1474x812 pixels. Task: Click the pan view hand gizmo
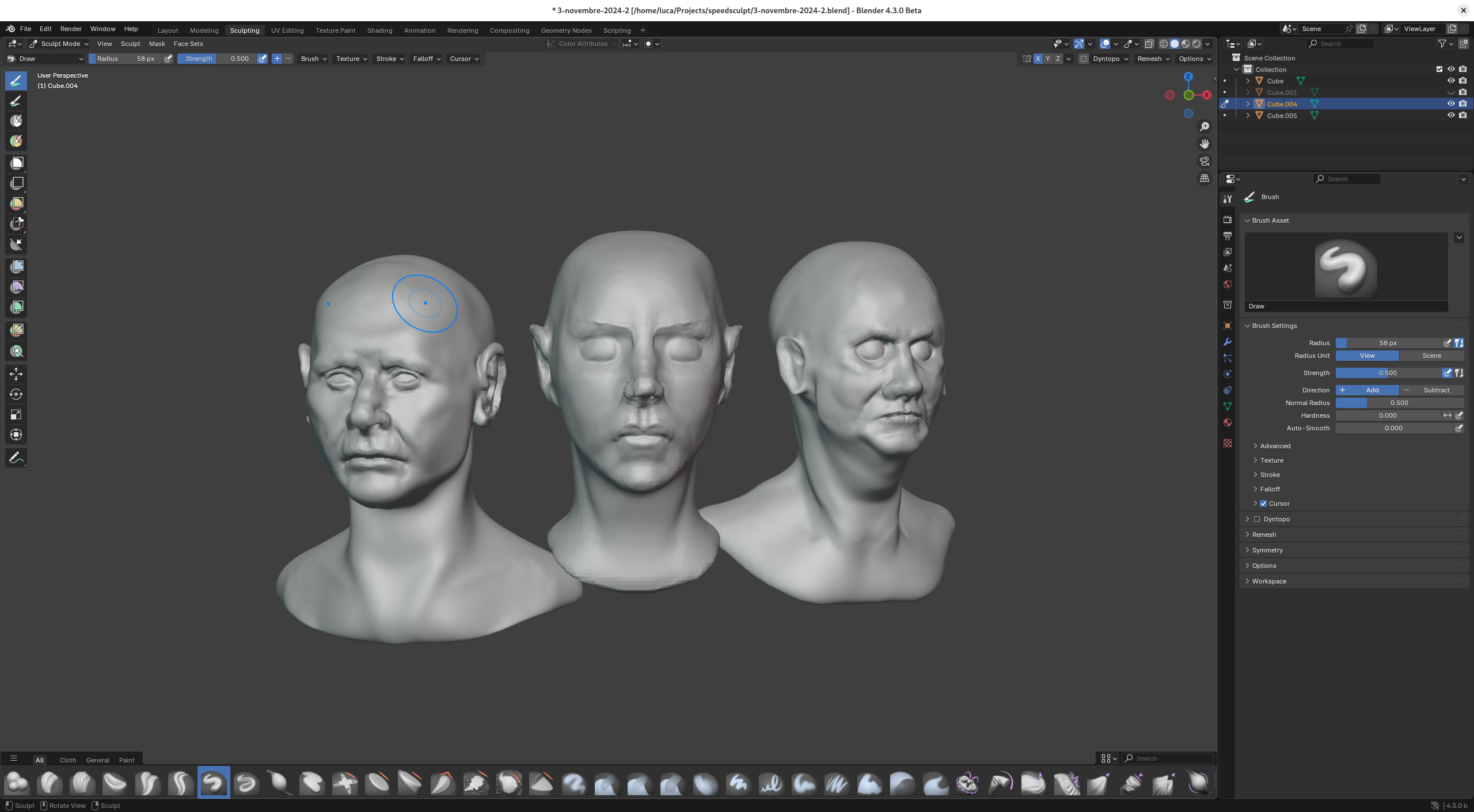[x=1205, y=144]
